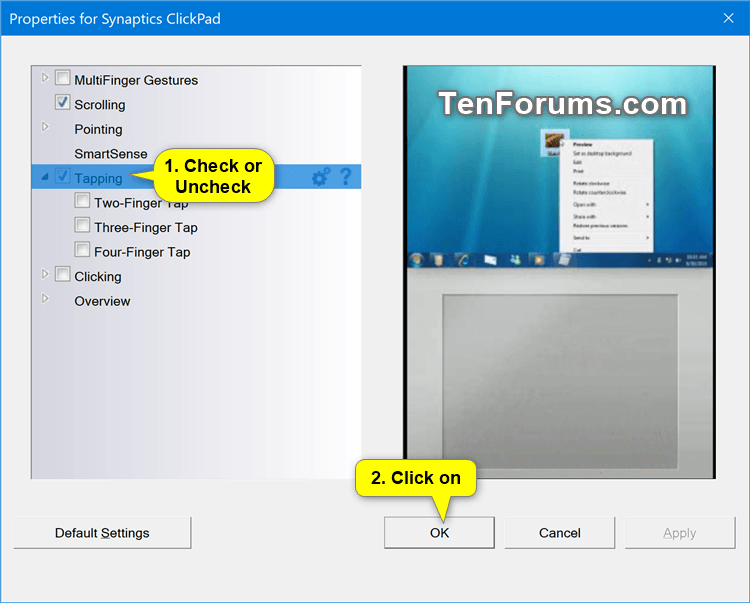Uncheck the Tapping checkbox

[x=63, y=176]
